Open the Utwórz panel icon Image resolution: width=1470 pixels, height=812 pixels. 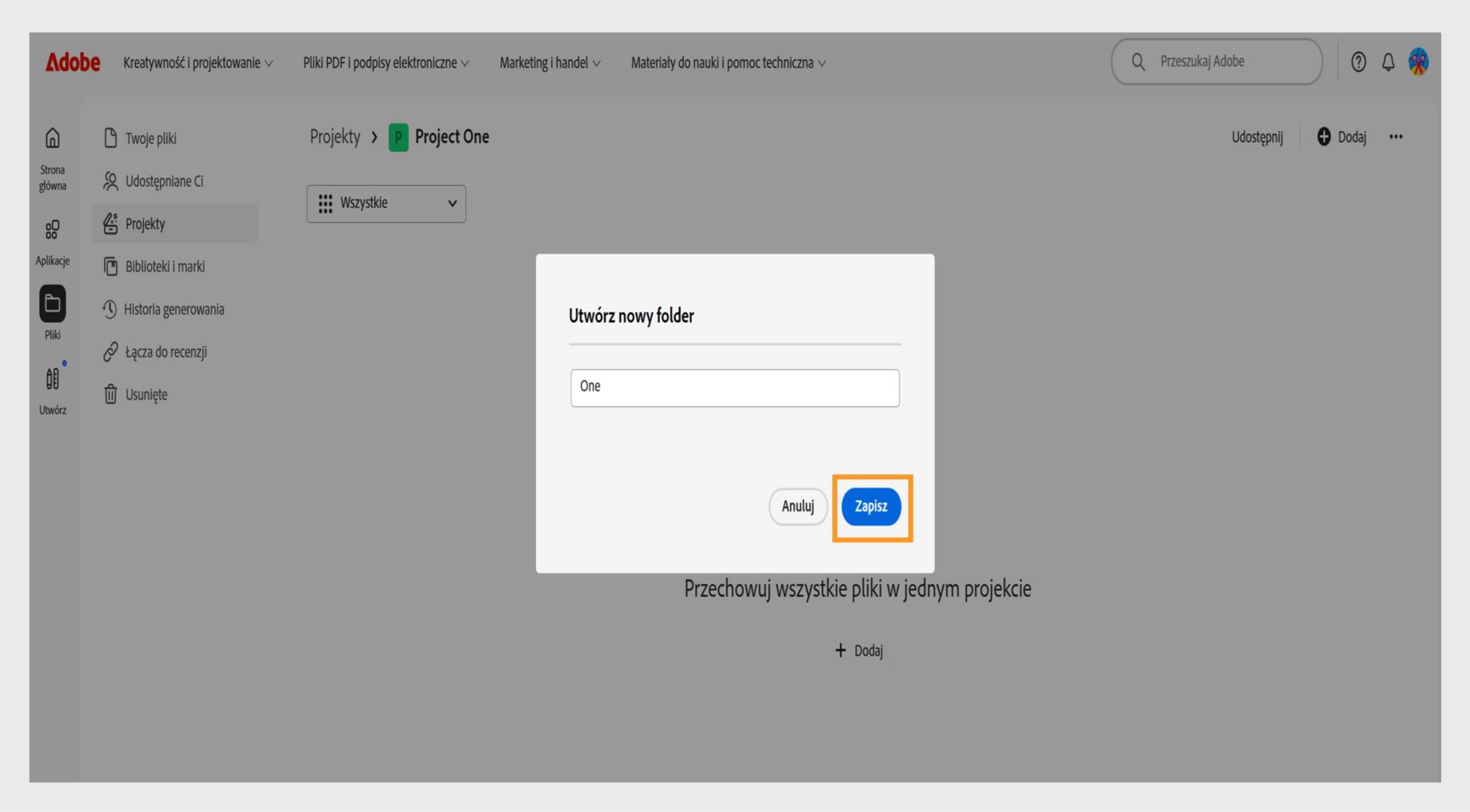tap(52, 378)
